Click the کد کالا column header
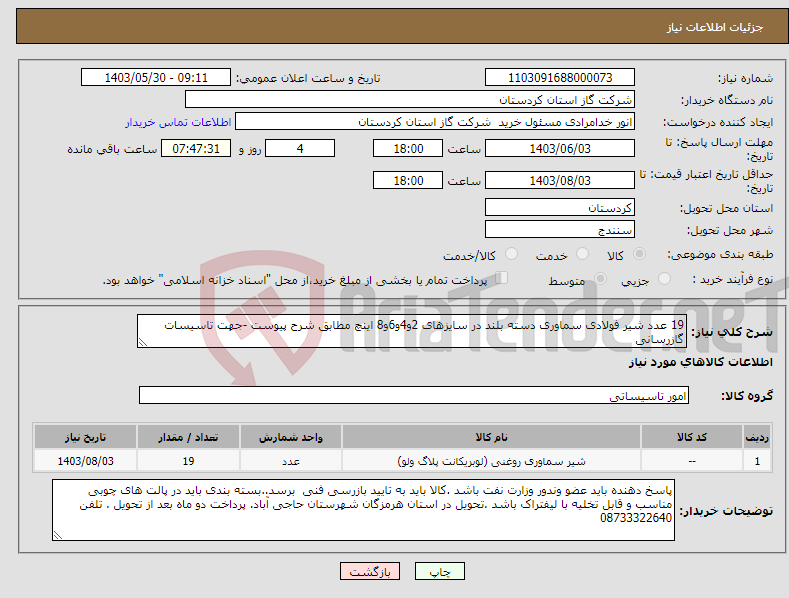Screen dimensions: 789x598 692,437
